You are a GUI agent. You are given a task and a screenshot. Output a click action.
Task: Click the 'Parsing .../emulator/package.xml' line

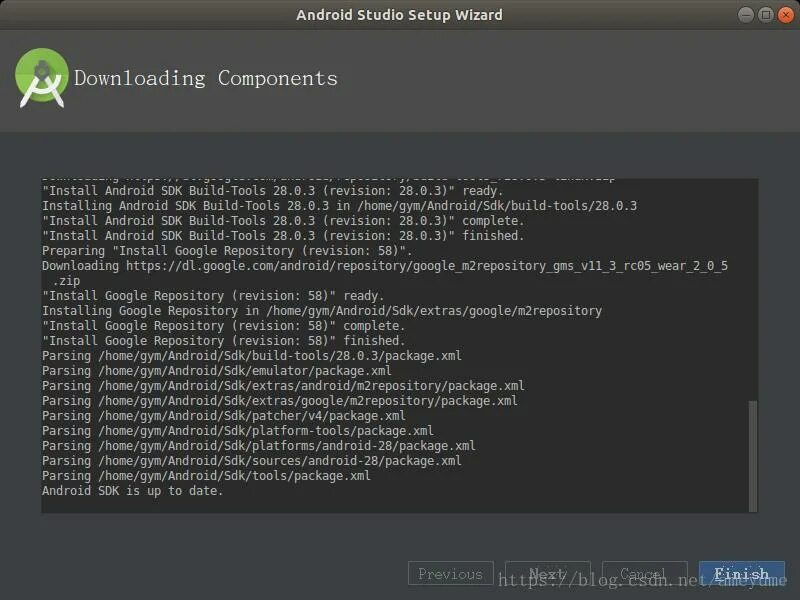tap(217, 371)
